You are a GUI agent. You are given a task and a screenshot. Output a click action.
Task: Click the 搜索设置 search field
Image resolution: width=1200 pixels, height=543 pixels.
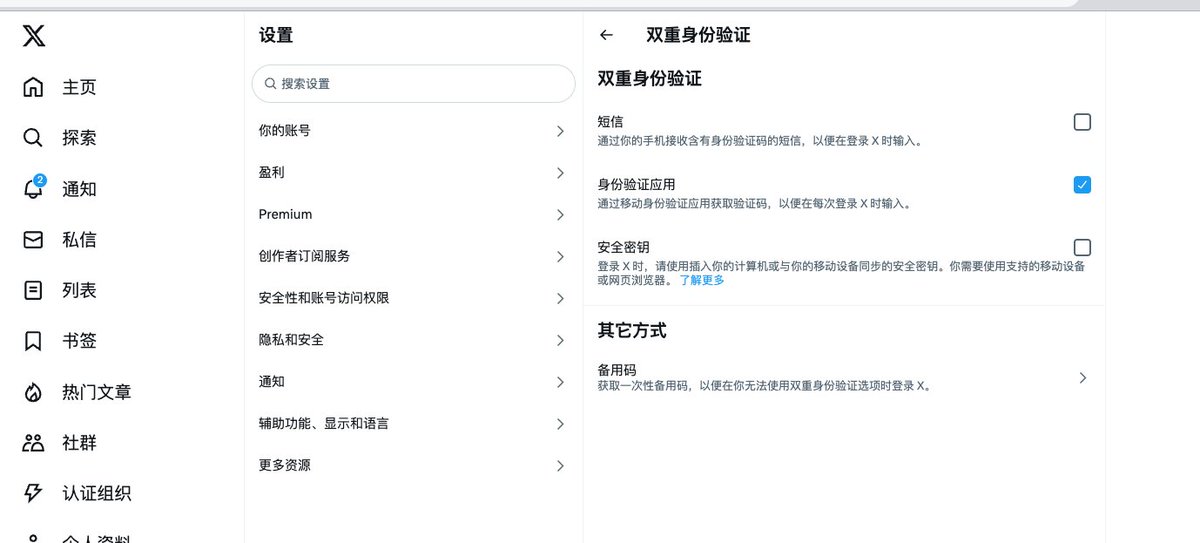(414, 84)
